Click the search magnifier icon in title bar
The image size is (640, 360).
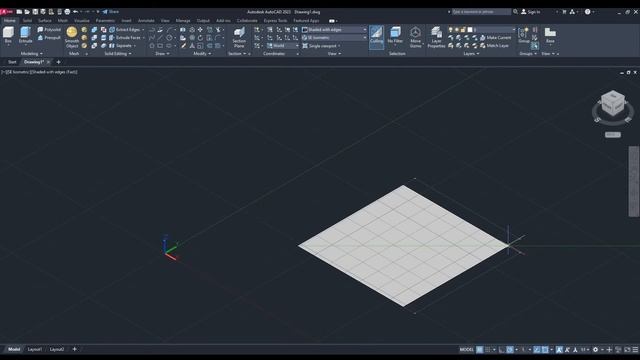click(516, 12)
